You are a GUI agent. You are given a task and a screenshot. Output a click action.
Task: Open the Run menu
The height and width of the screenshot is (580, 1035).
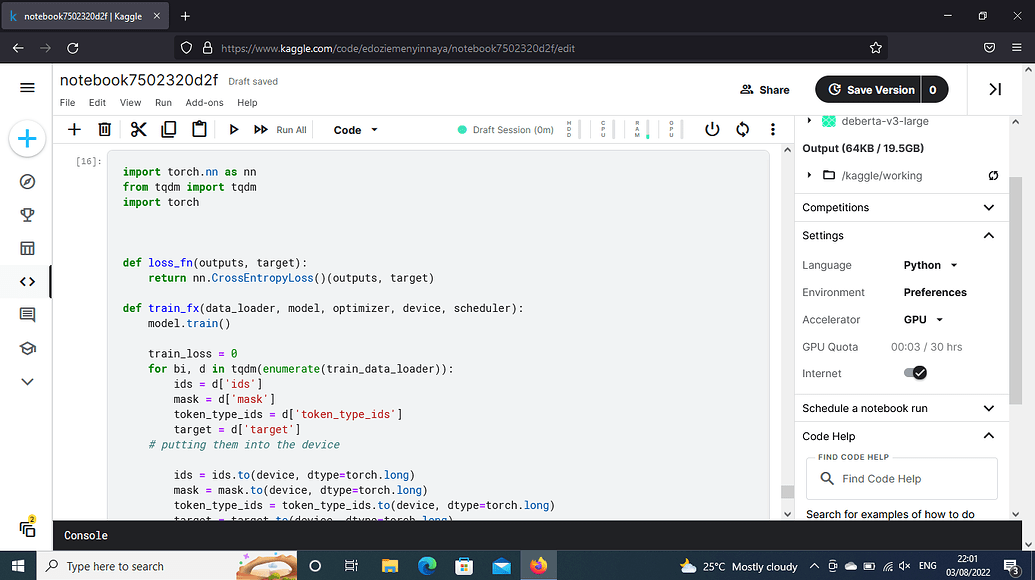(x=163, y=102)
